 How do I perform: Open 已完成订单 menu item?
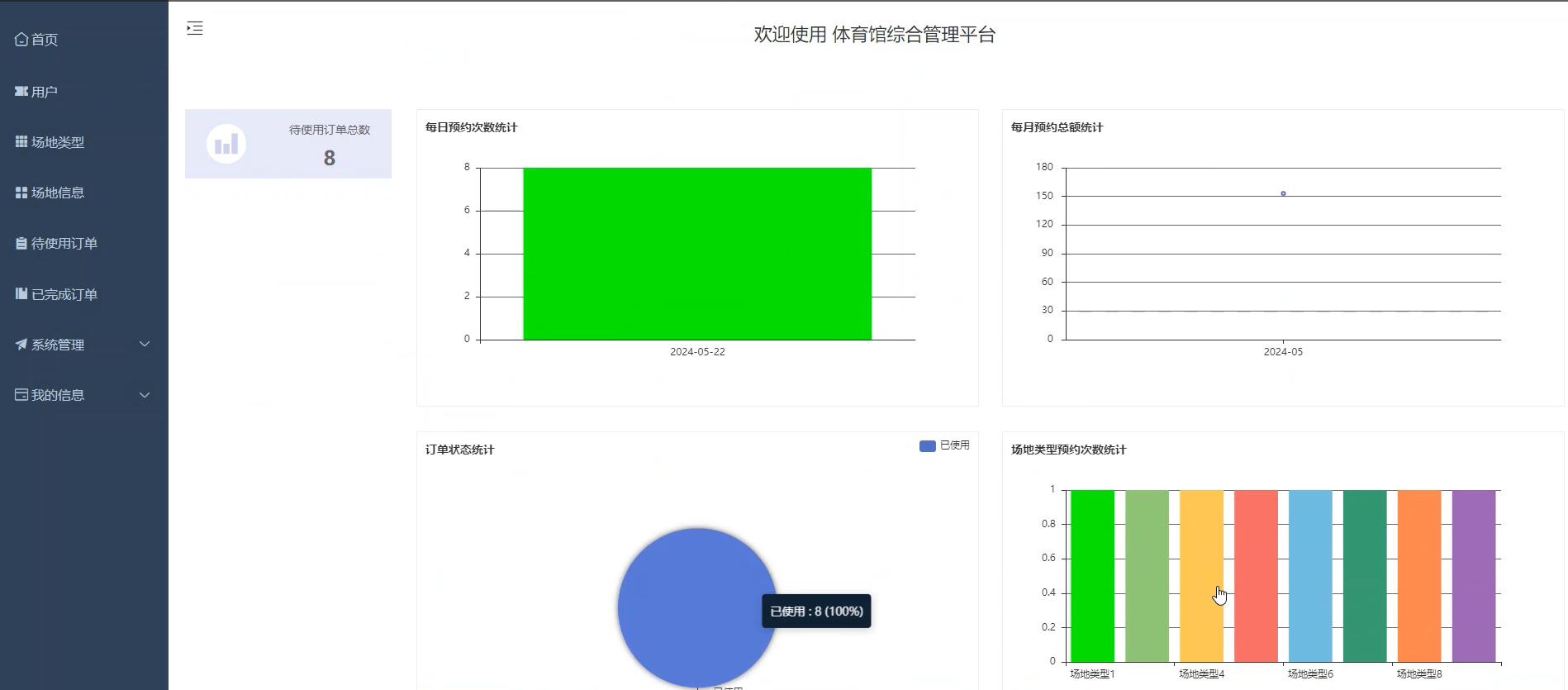pyautogui.click(x=84, y=294)
